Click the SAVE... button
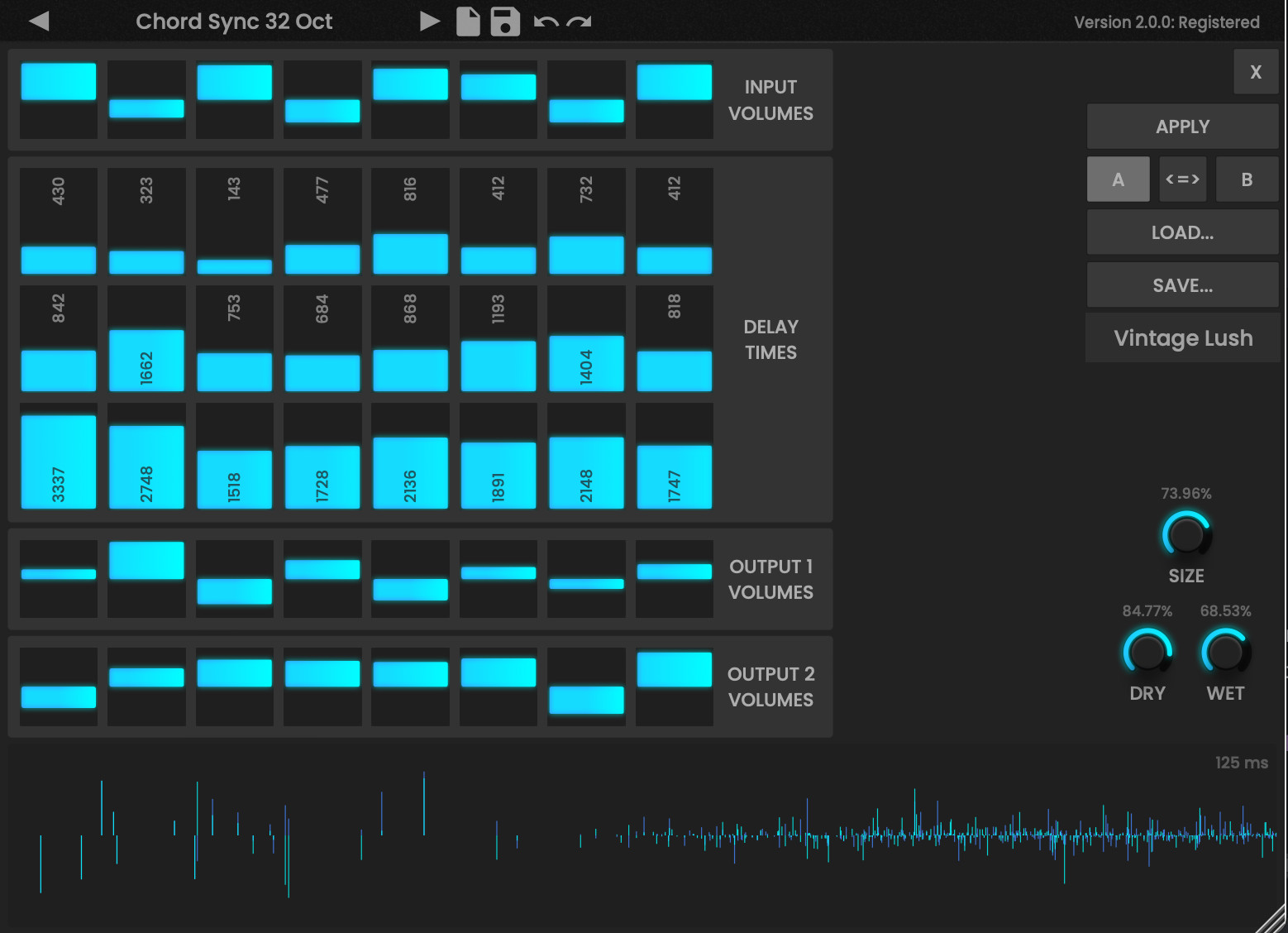1288x933 pixels. (1182, 285)
